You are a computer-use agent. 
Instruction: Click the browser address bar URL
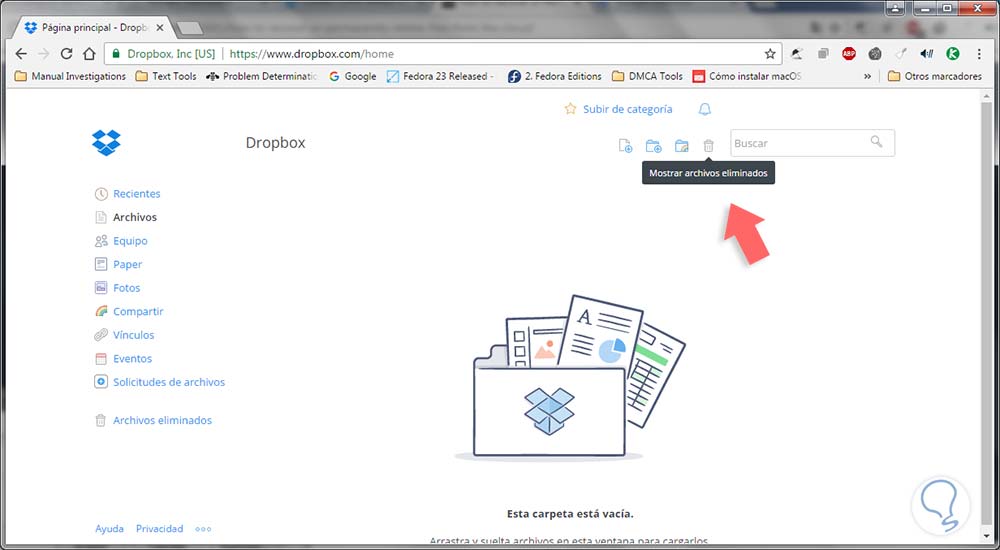[x=311, y=54]
